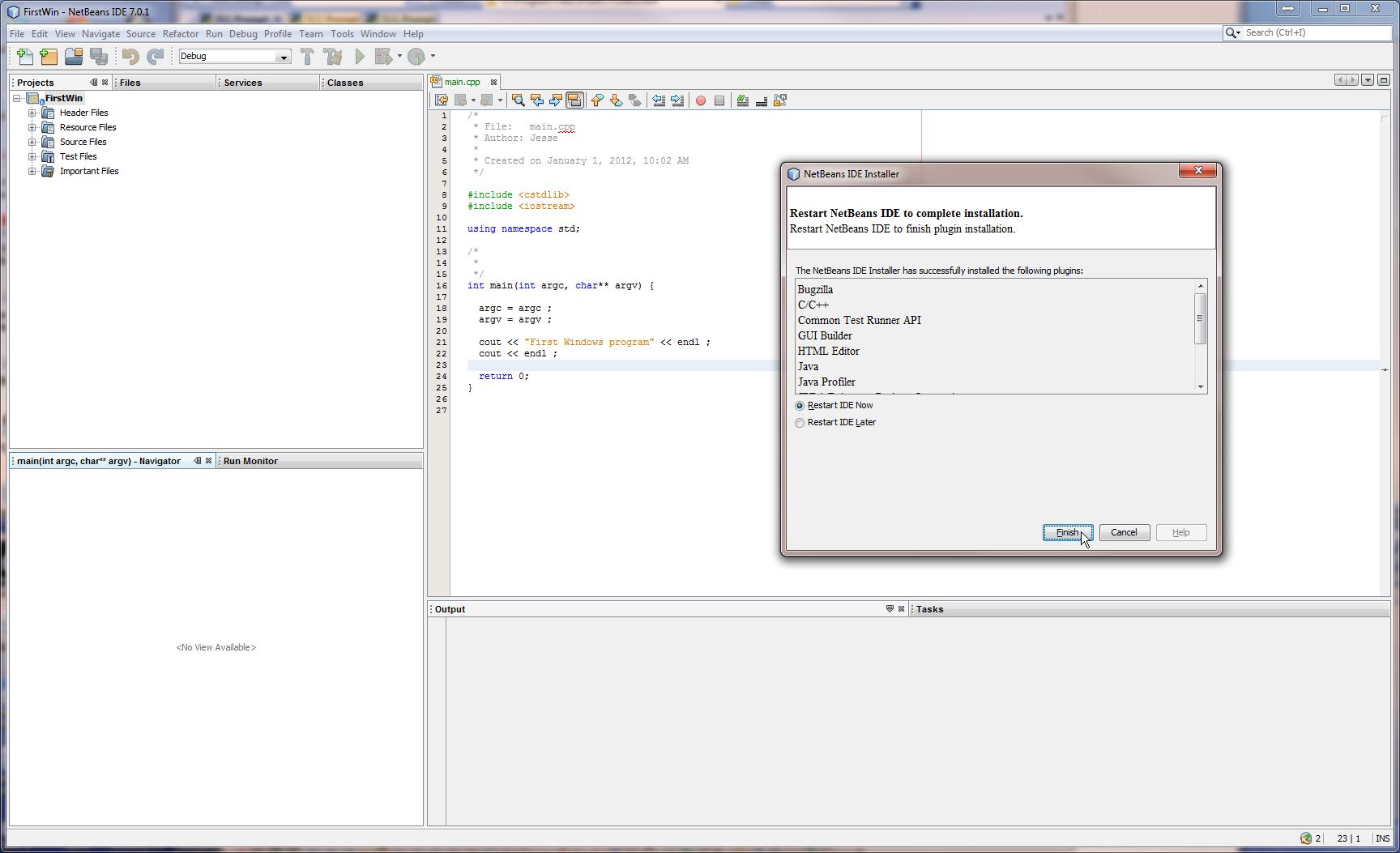This screenshot has height=853, width=1400.
Task: Expand the Test Files folder
Action: (x=32, y=156)
